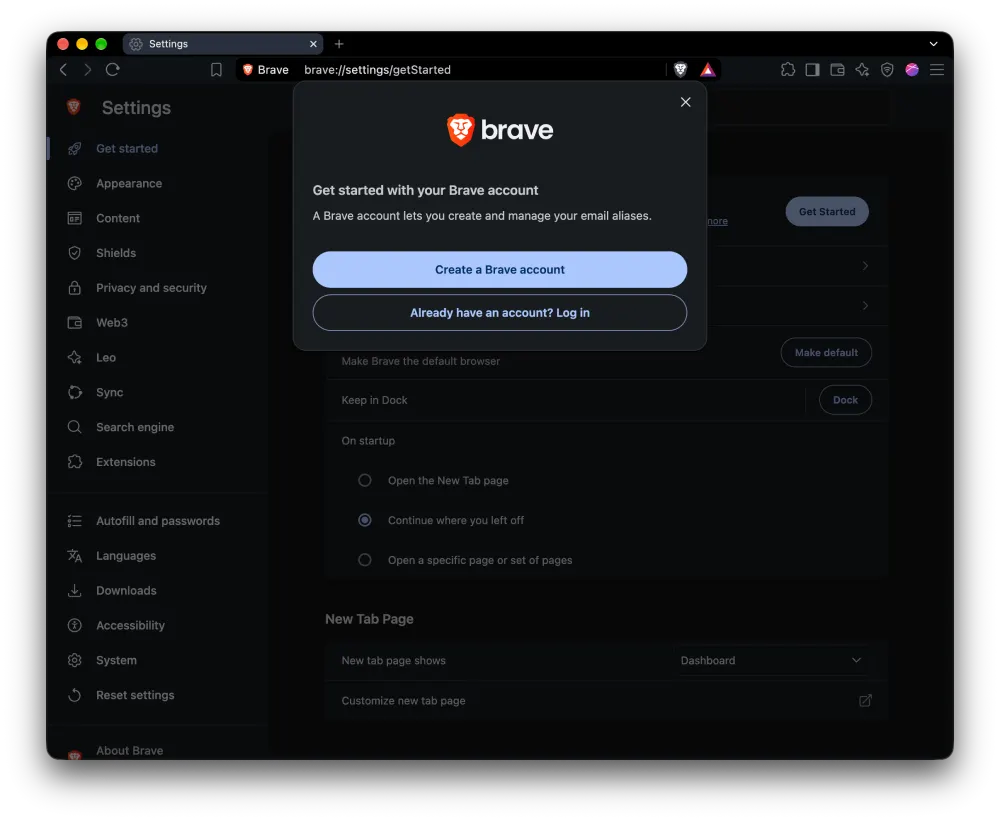Click Create a Brave account button
This screenshot has width=1000, height=821.
tap(499, 269)
